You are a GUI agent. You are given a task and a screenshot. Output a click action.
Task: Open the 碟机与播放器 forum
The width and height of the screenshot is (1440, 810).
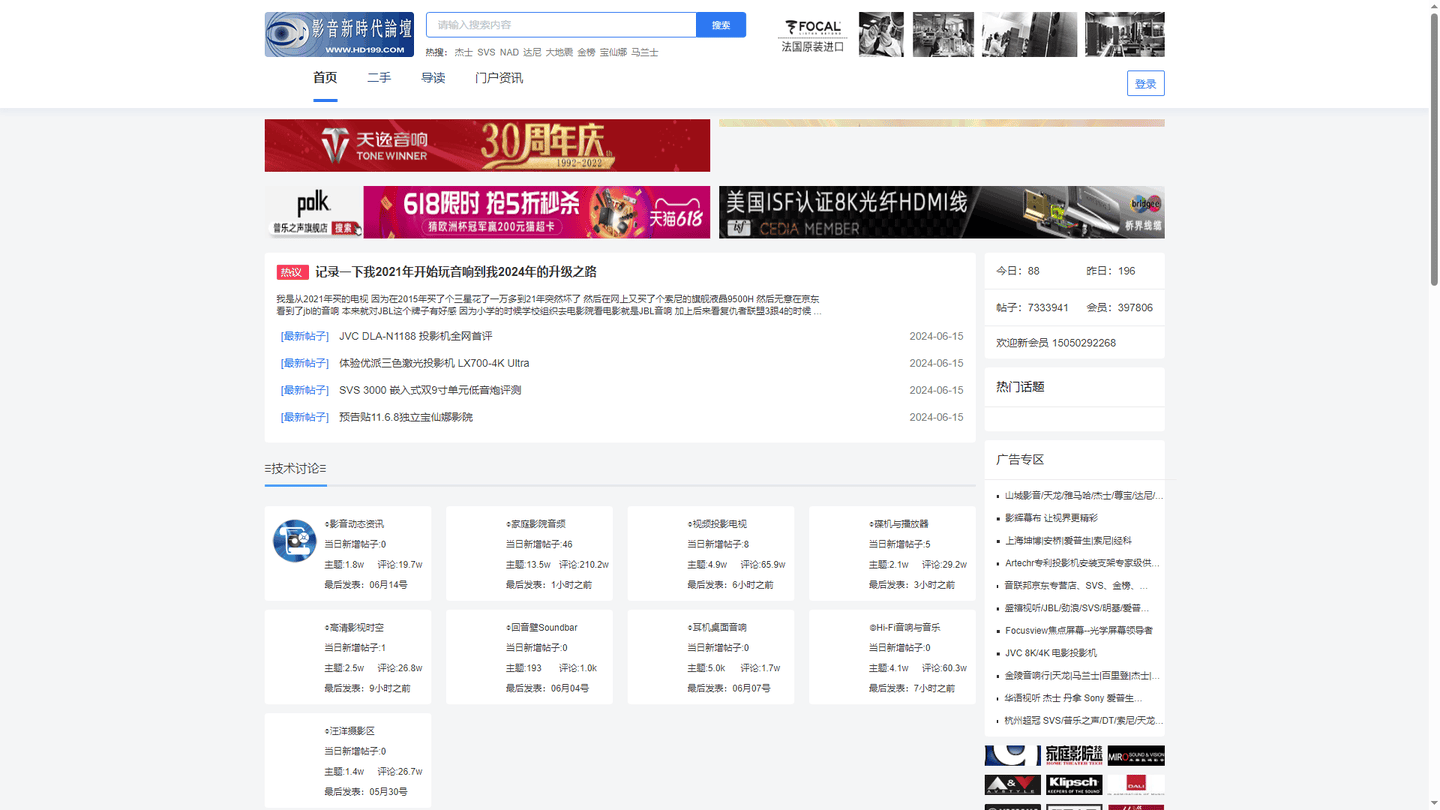pos(899,524)
